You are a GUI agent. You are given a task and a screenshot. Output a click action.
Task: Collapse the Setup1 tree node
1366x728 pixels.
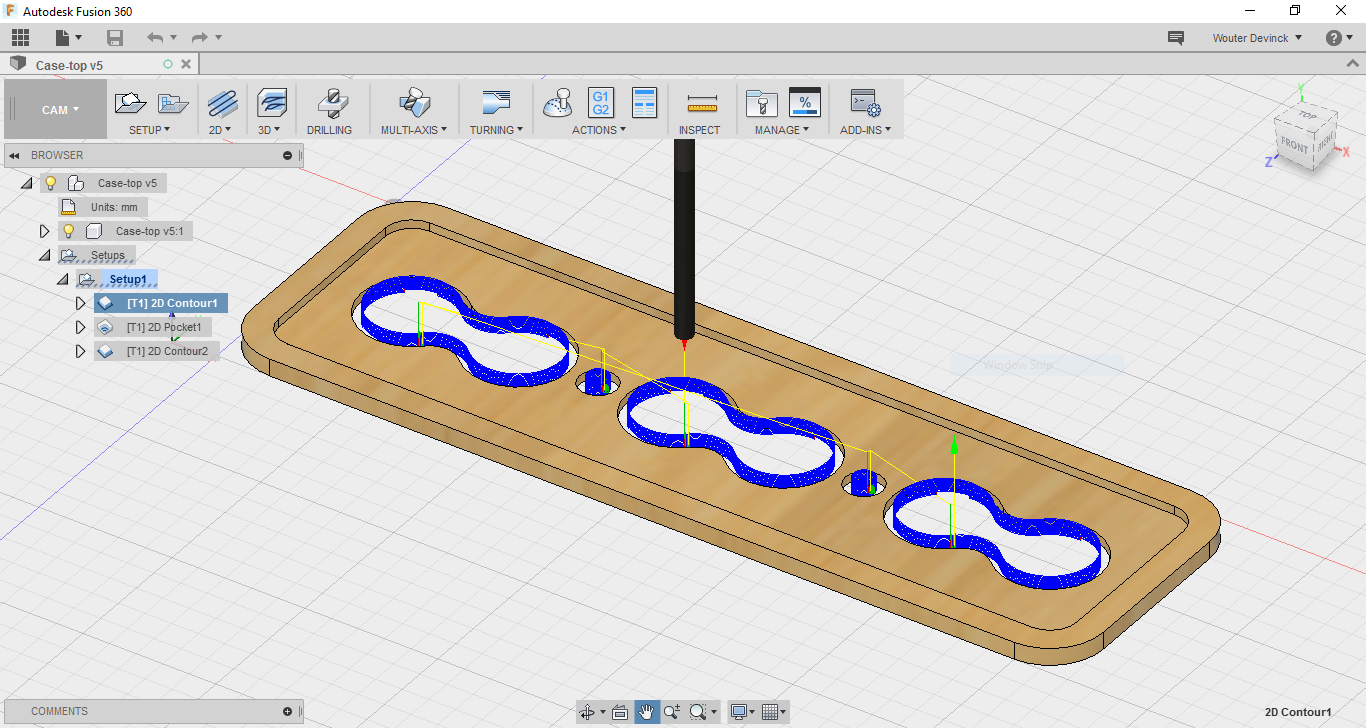pos(63,279)
